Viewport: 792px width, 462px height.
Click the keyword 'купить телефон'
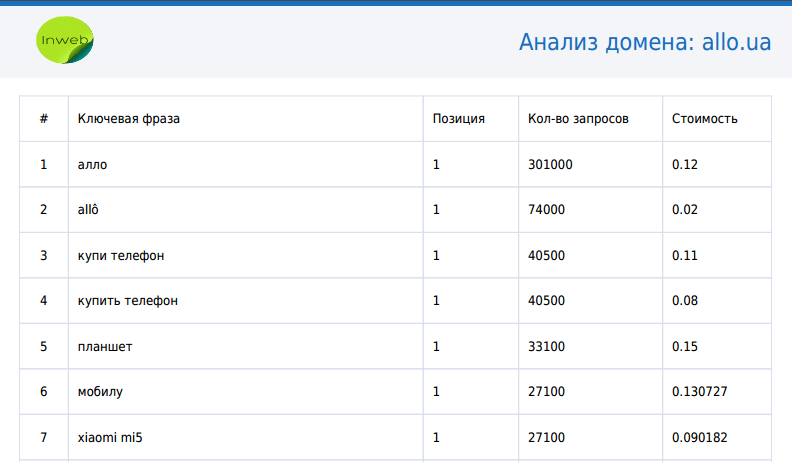(x=128, y=301)
